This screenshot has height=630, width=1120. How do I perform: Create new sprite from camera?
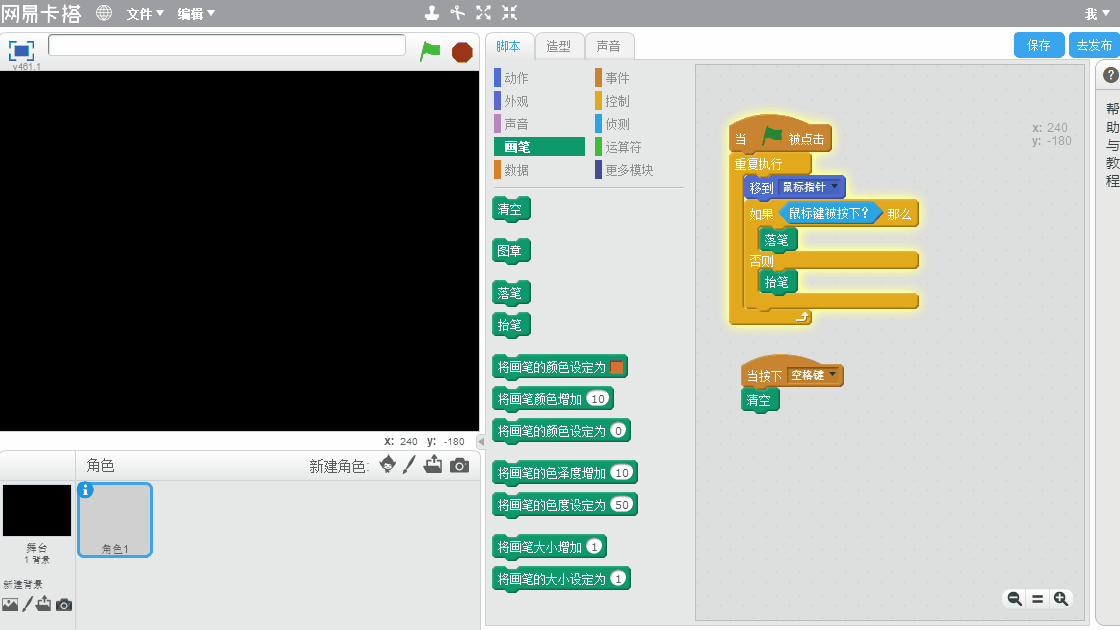(459, 466)
